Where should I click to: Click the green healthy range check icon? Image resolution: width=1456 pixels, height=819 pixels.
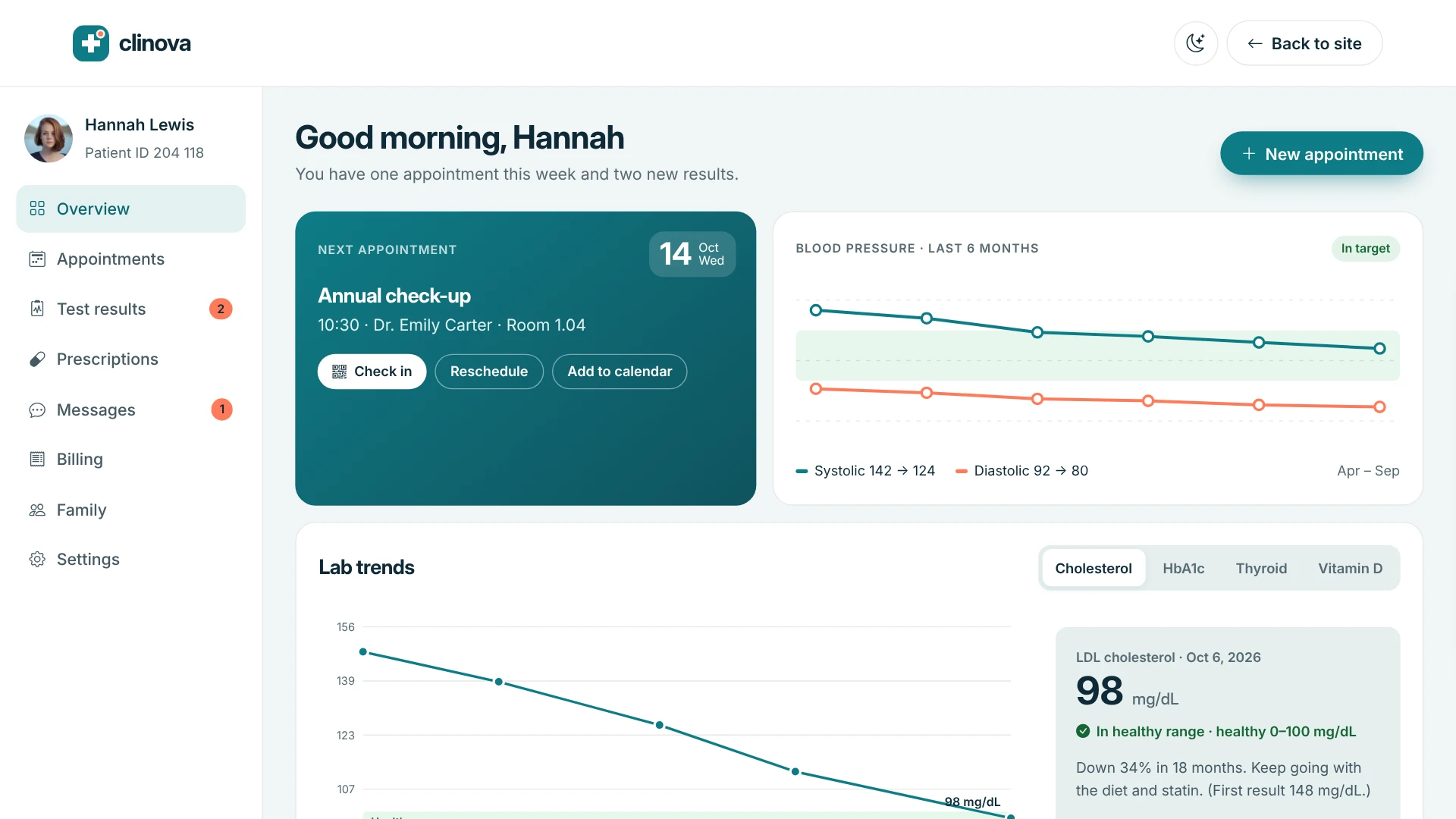pyautogui.click(x=1083, y=732)
